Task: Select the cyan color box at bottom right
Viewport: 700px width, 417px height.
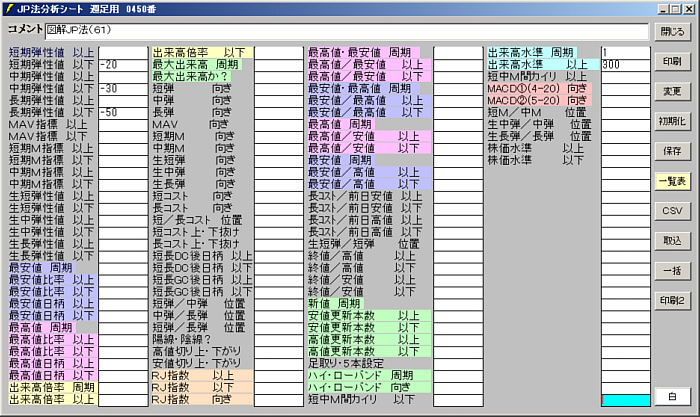Action: point(624,400)
